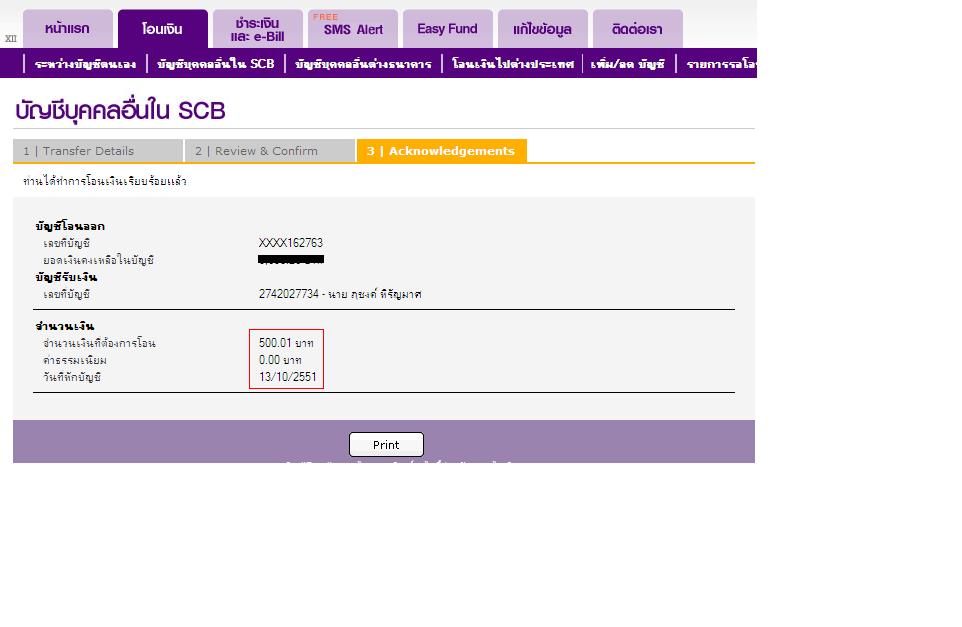Click the จำนวนเงินที่ต้องการโอน label

click(x=99, y=343)
